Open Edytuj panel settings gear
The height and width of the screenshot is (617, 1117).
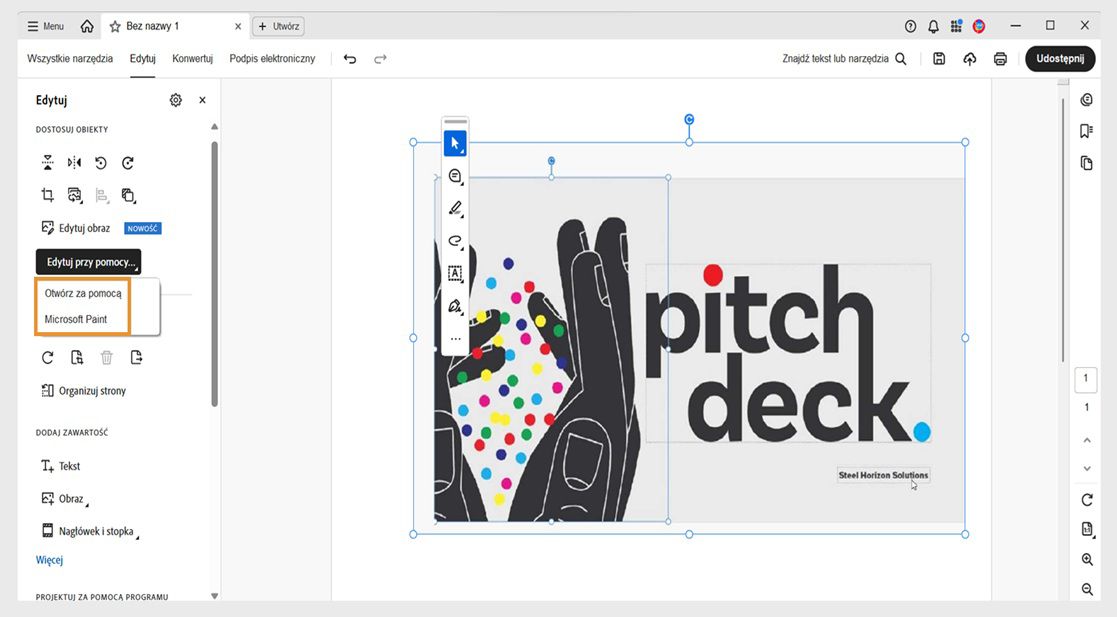pos(175,100)
